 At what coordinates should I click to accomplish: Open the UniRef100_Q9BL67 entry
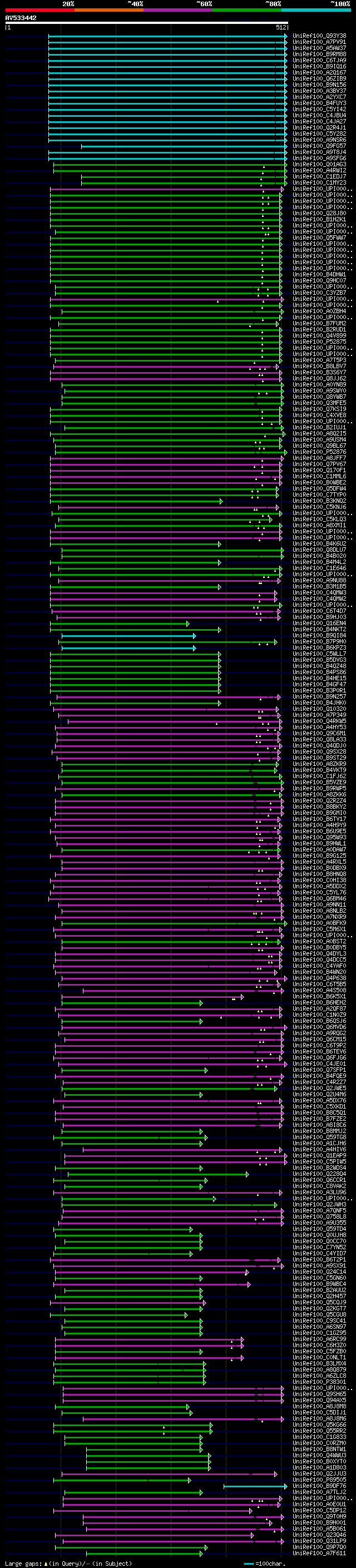tap(319, 446)
